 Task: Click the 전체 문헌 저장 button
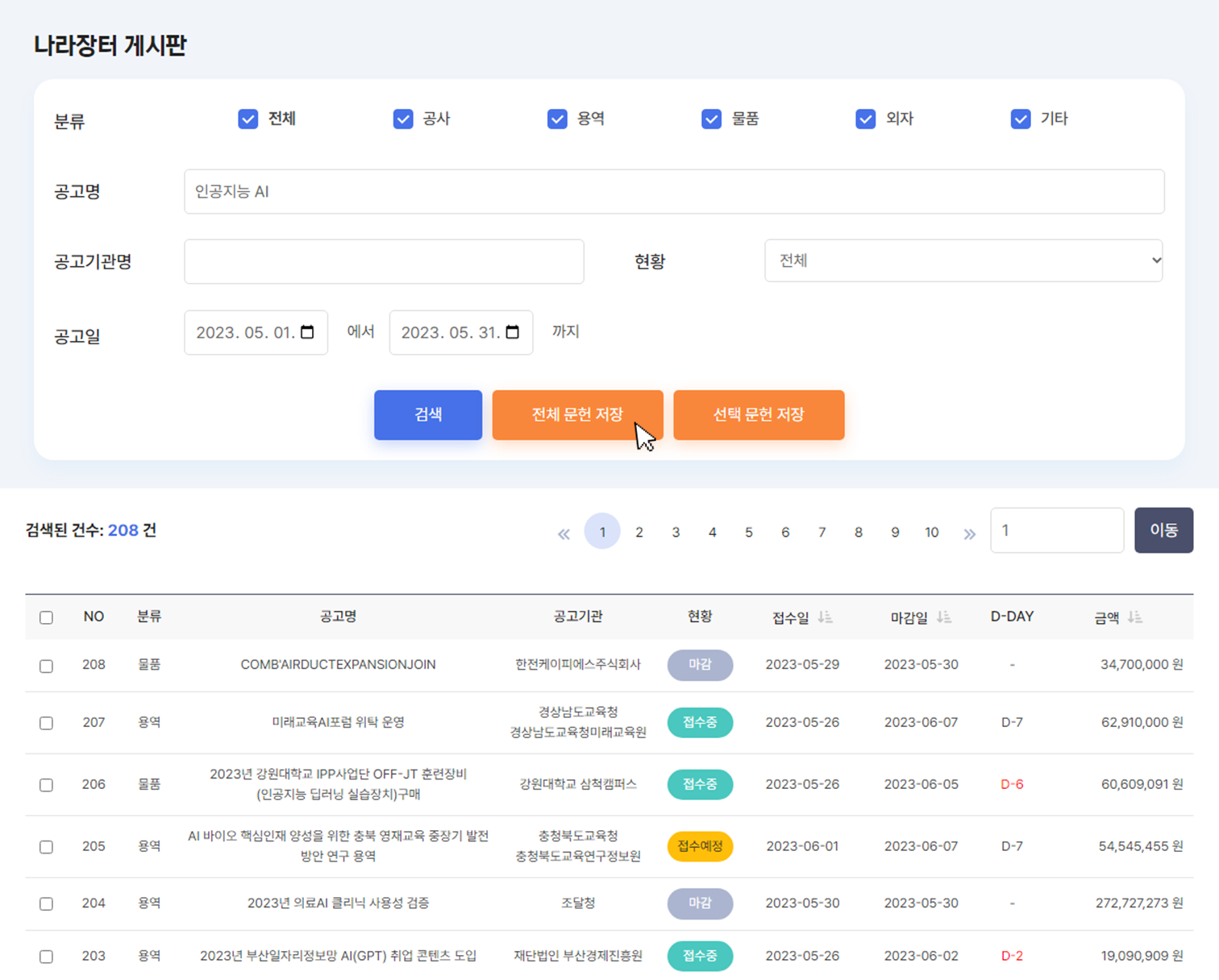(x=578, y=415)
